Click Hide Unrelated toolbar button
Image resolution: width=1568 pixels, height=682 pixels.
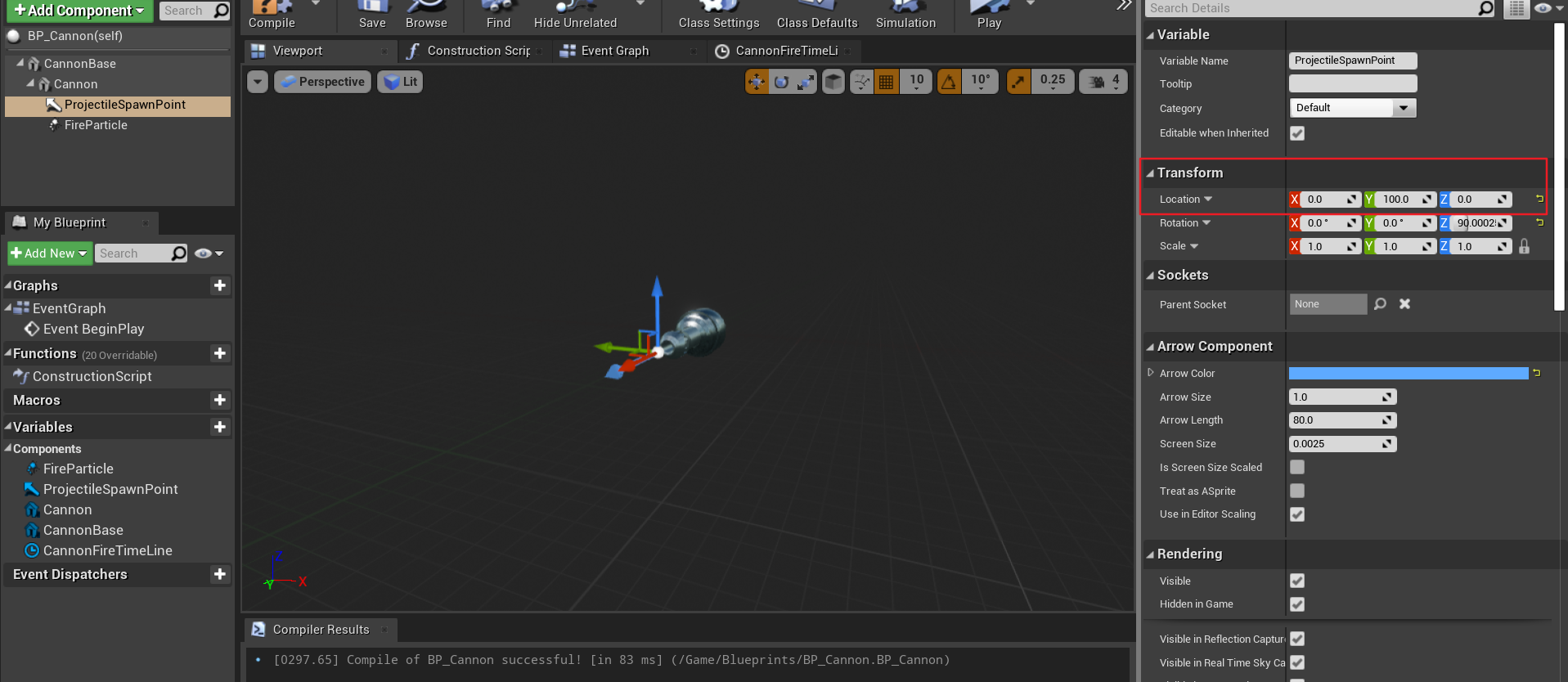[x=575, y=15]
